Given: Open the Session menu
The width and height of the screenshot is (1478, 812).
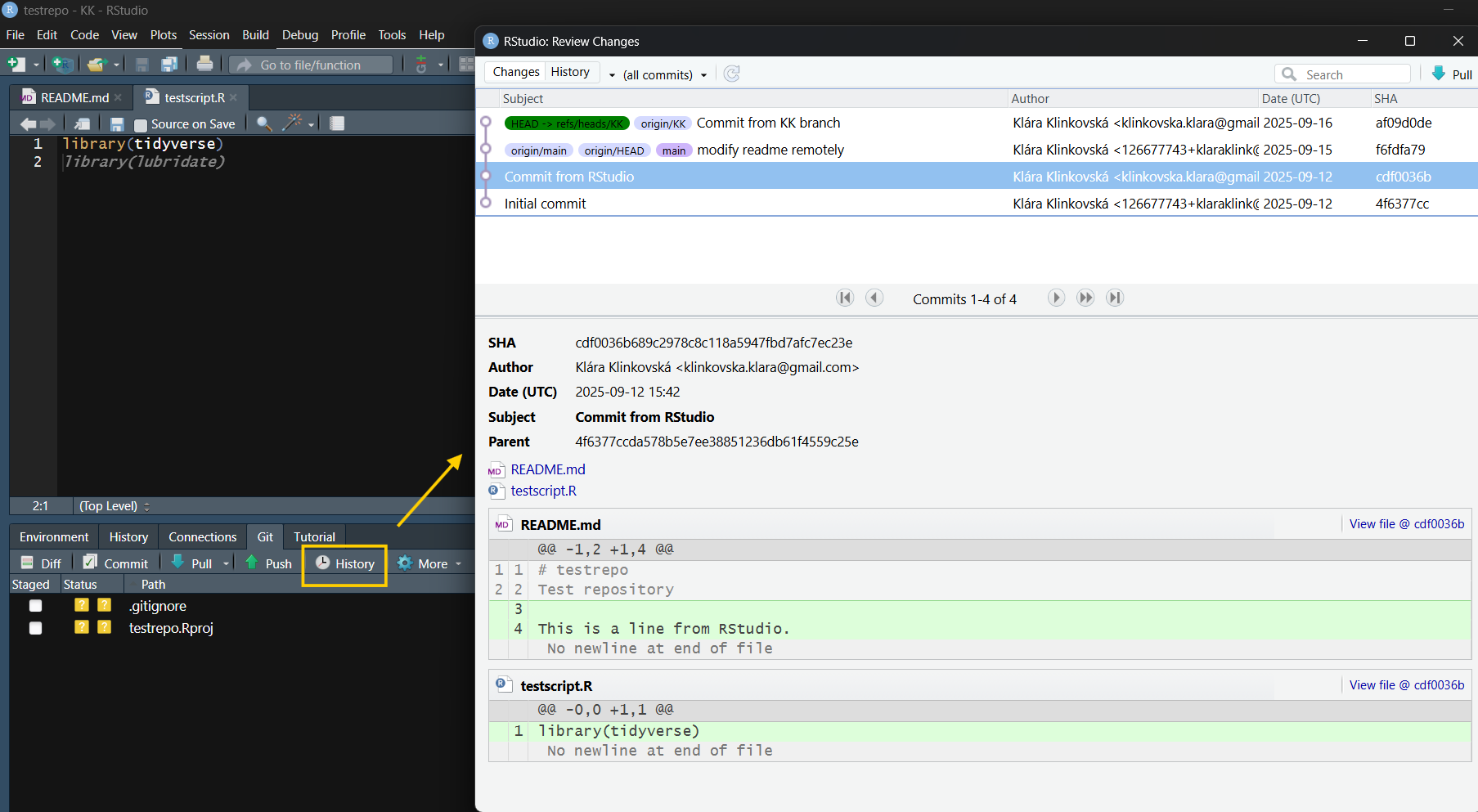Looking at the screenshot, I should 209,35.
